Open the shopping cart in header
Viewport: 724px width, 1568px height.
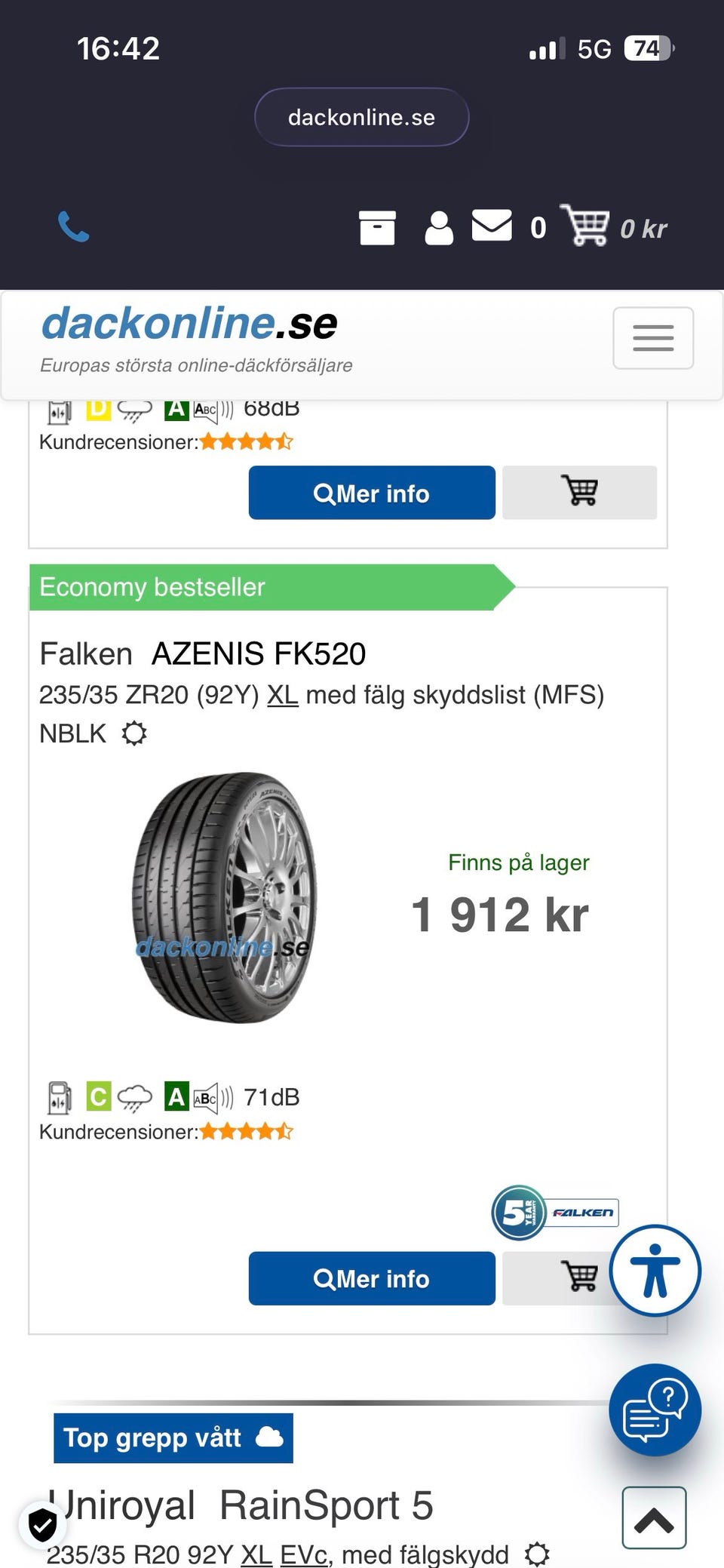[x=584, y=226]
